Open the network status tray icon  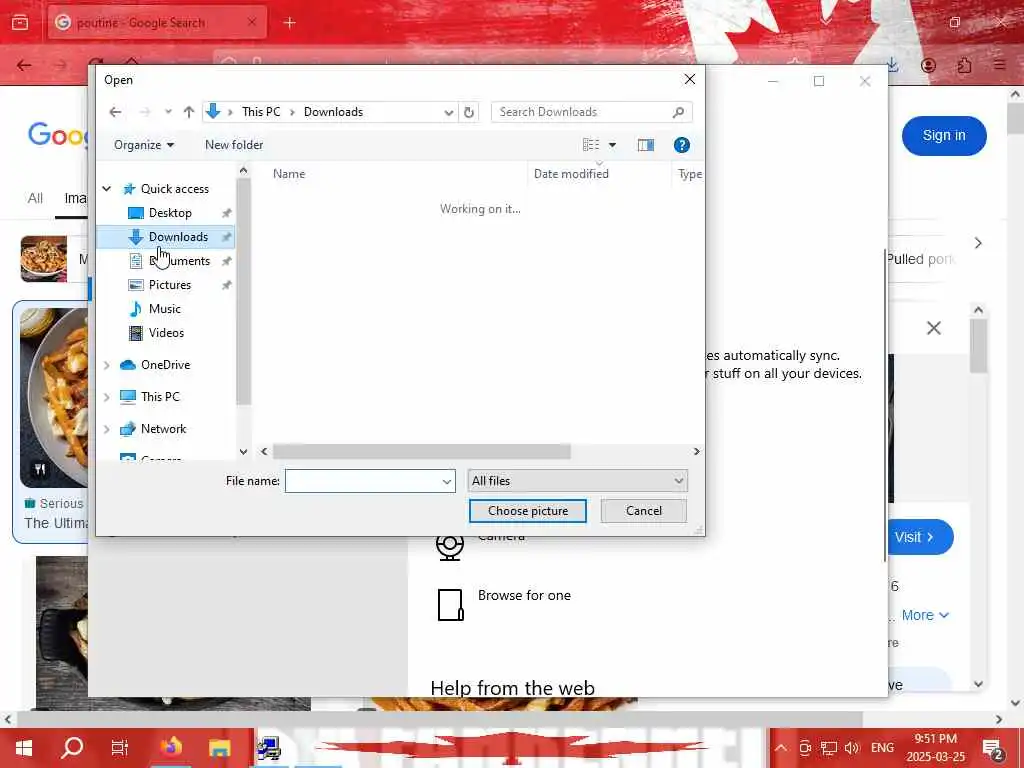click(829, 748)
